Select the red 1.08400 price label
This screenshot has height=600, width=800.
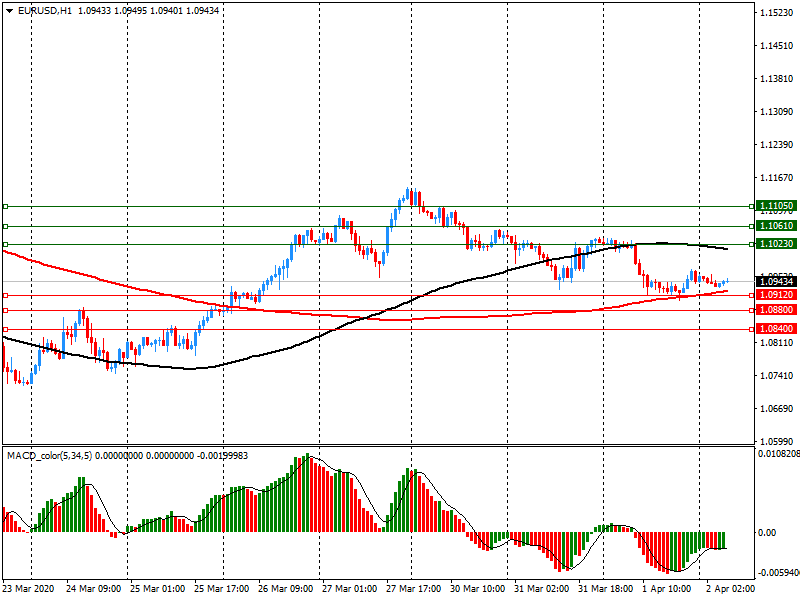(x=777, y=329)
